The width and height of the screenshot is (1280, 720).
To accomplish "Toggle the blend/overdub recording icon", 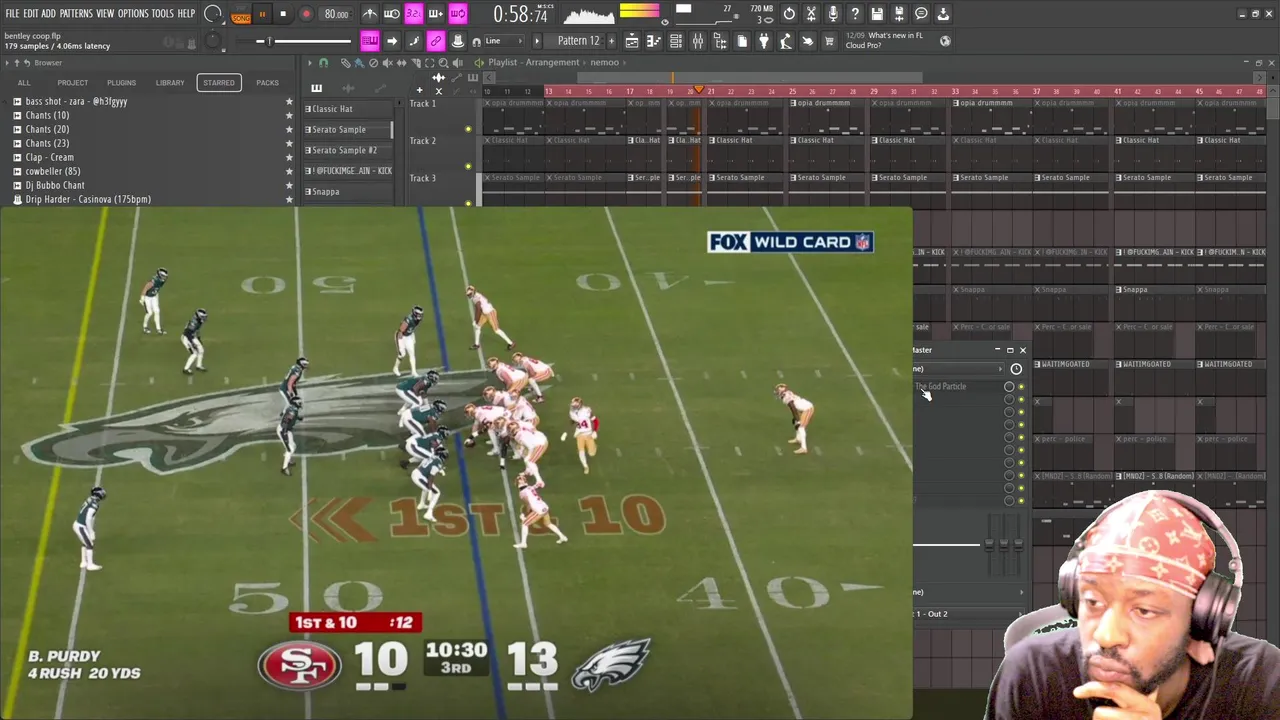I will (436, 14).
